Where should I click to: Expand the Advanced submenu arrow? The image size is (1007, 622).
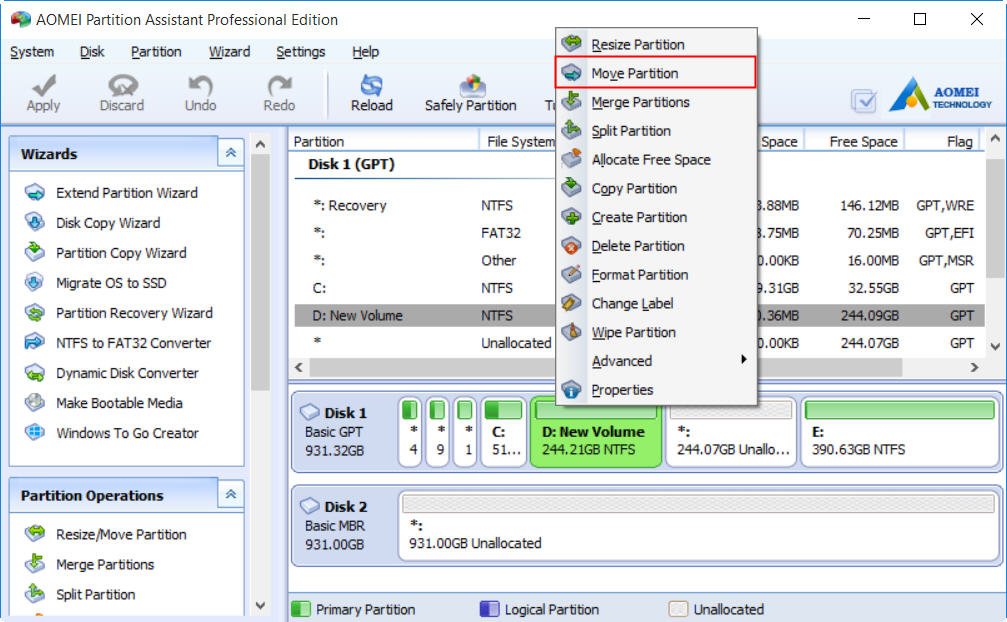coord(743,359)
